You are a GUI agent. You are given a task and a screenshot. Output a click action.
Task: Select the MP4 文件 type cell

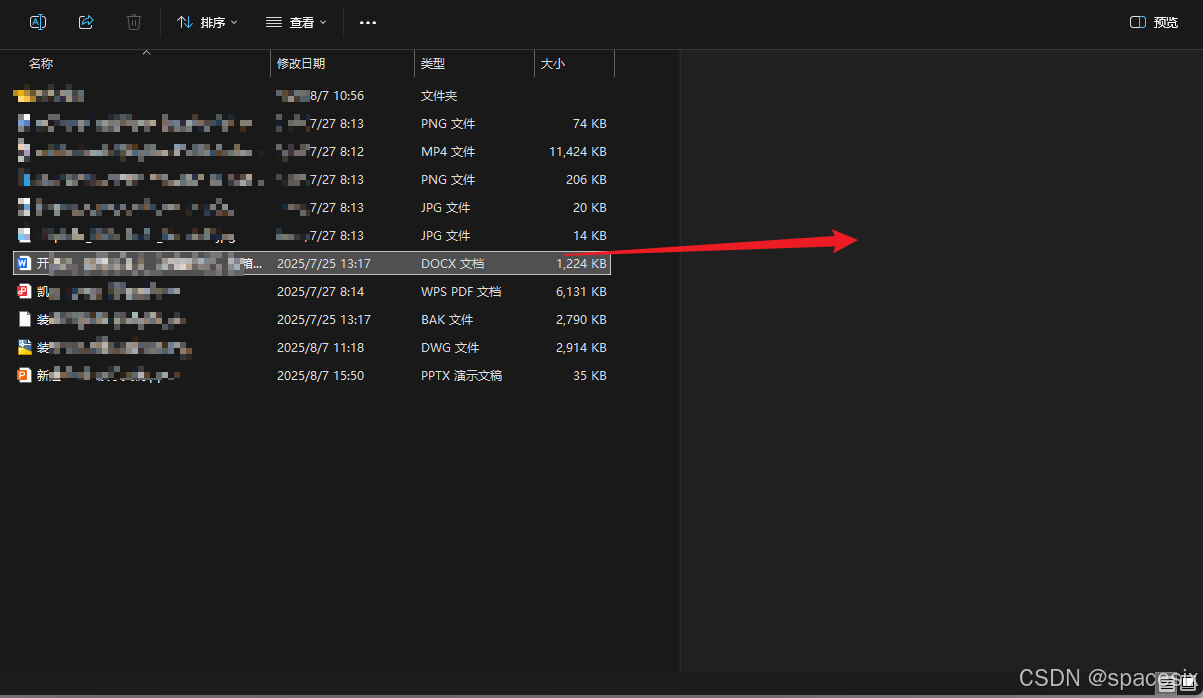coord(448,152)
